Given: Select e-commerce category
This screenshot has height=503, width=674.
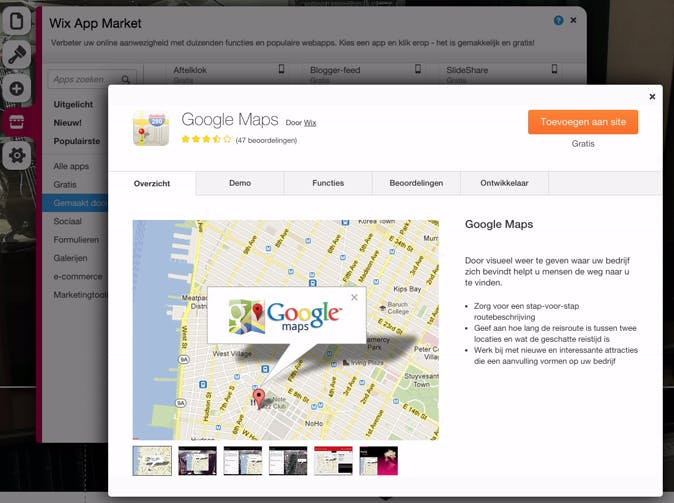Looking at the screenshot, I should coord(78,277).
